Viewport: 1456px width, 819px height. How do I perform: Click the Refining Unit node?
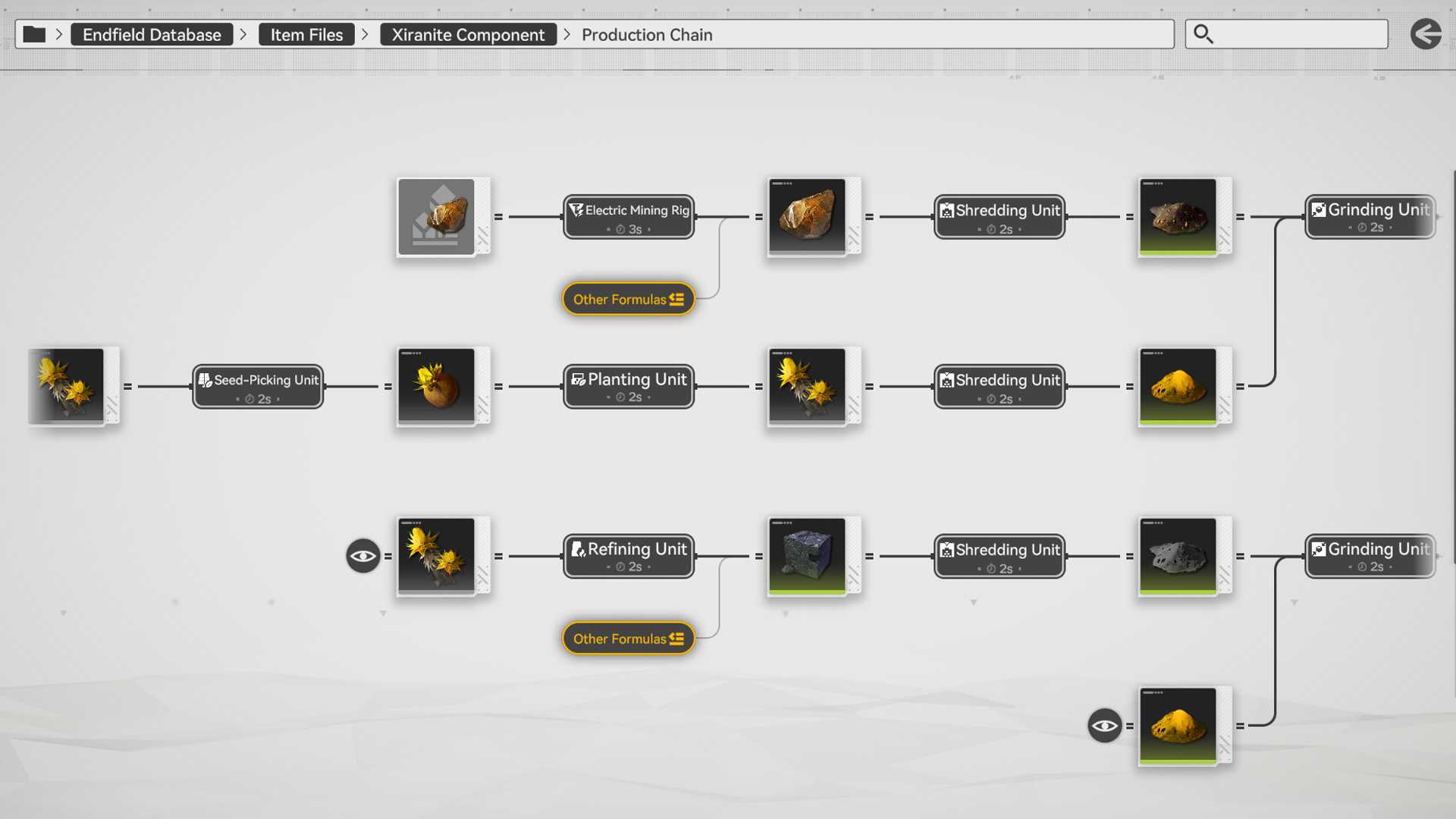pos(629,557)
